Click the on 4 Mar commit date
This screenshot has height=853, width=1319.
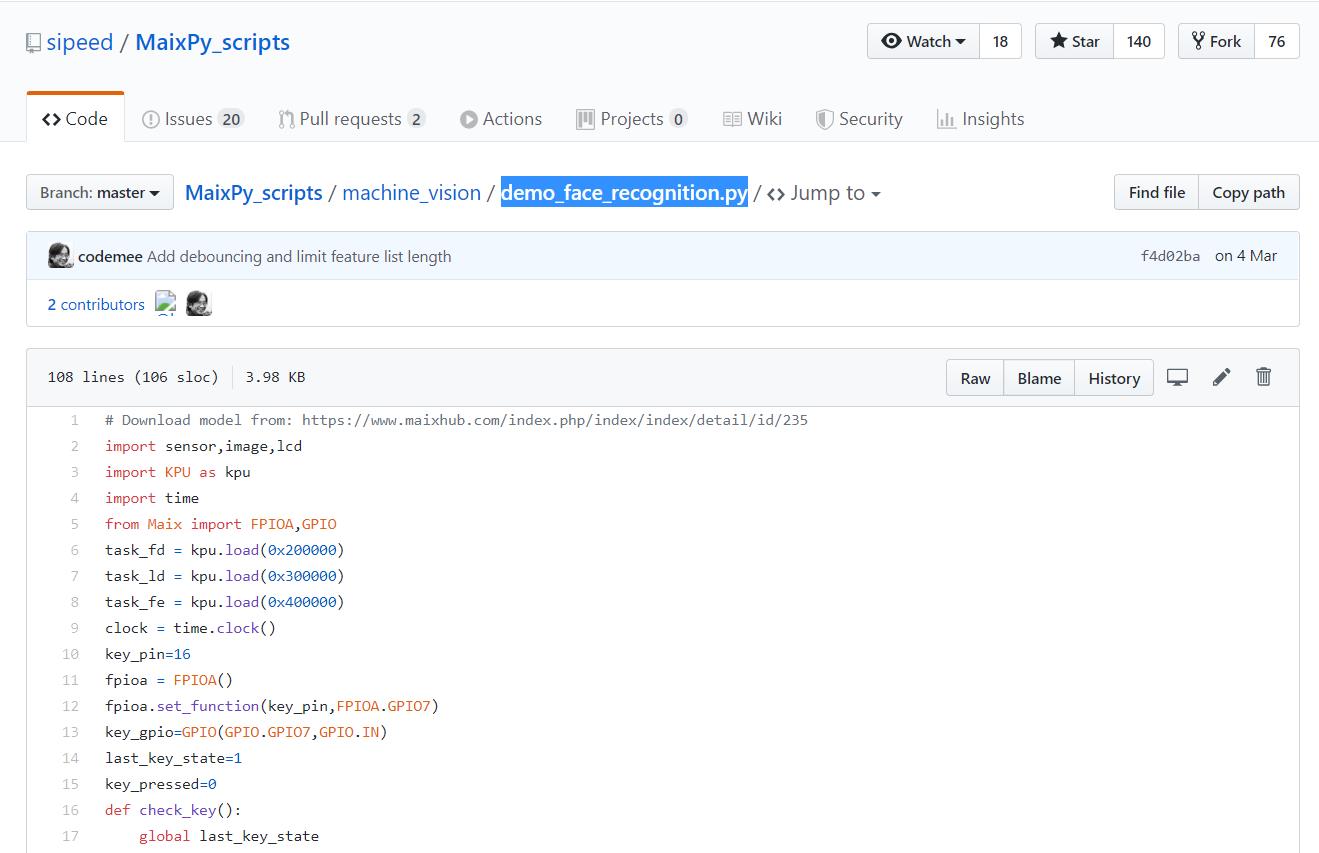[x=1246, y=256]
